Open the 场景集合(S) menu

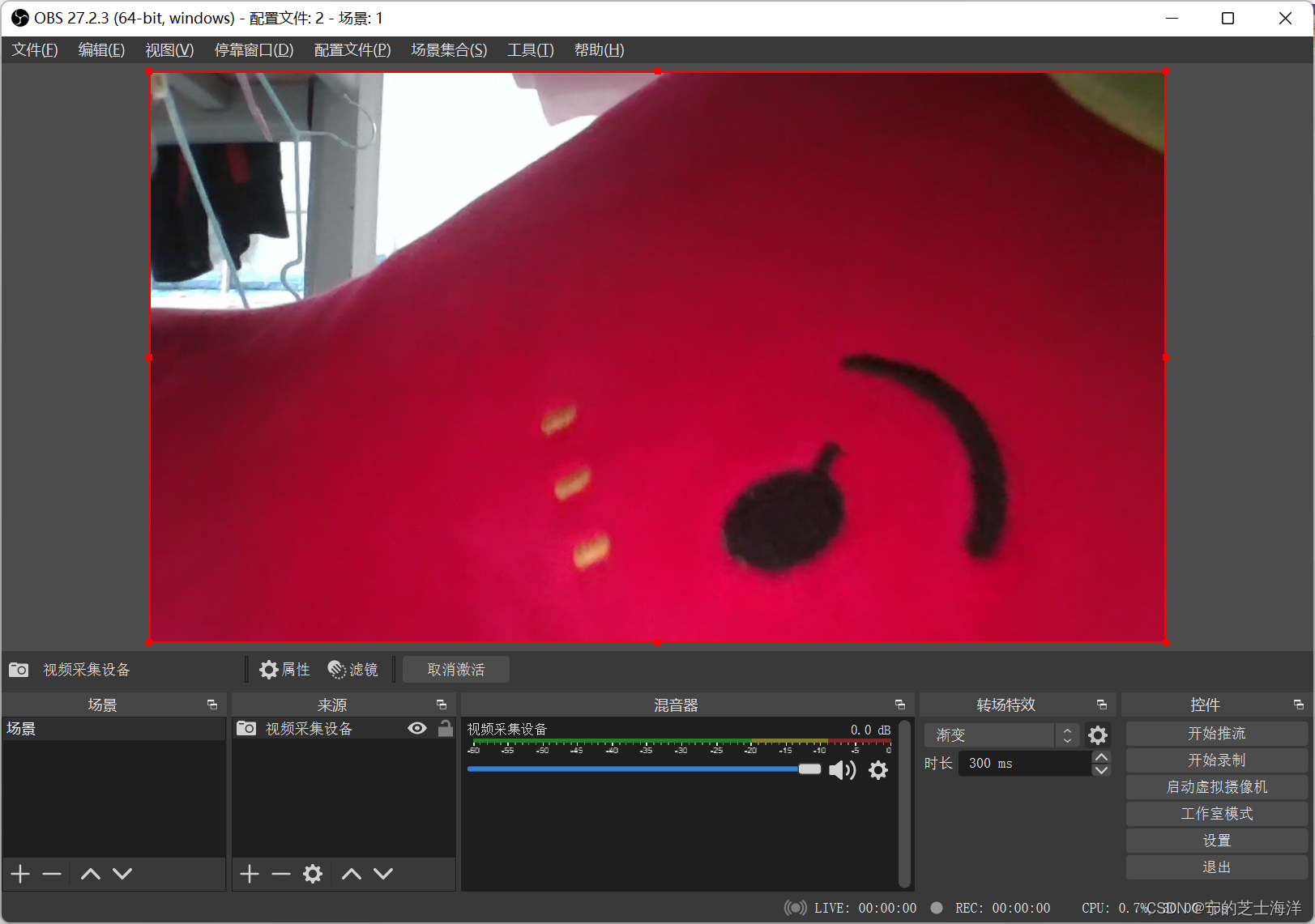449,50
